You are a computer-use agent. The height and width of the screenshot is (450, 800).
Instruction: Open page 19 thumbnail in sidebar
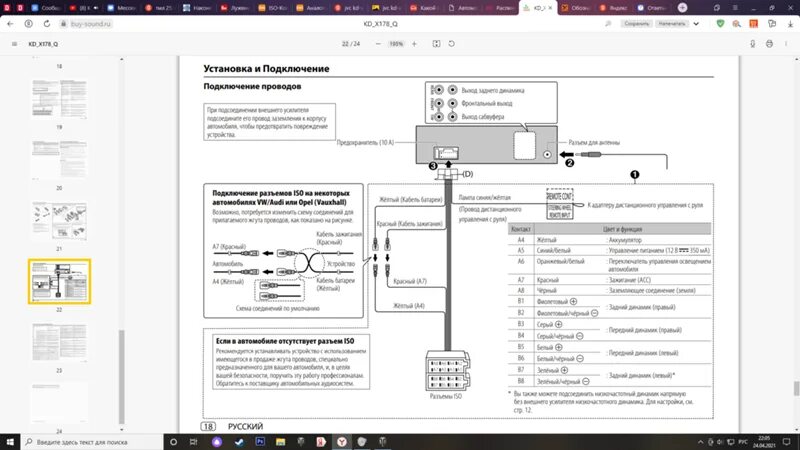[x=60, y=98]
